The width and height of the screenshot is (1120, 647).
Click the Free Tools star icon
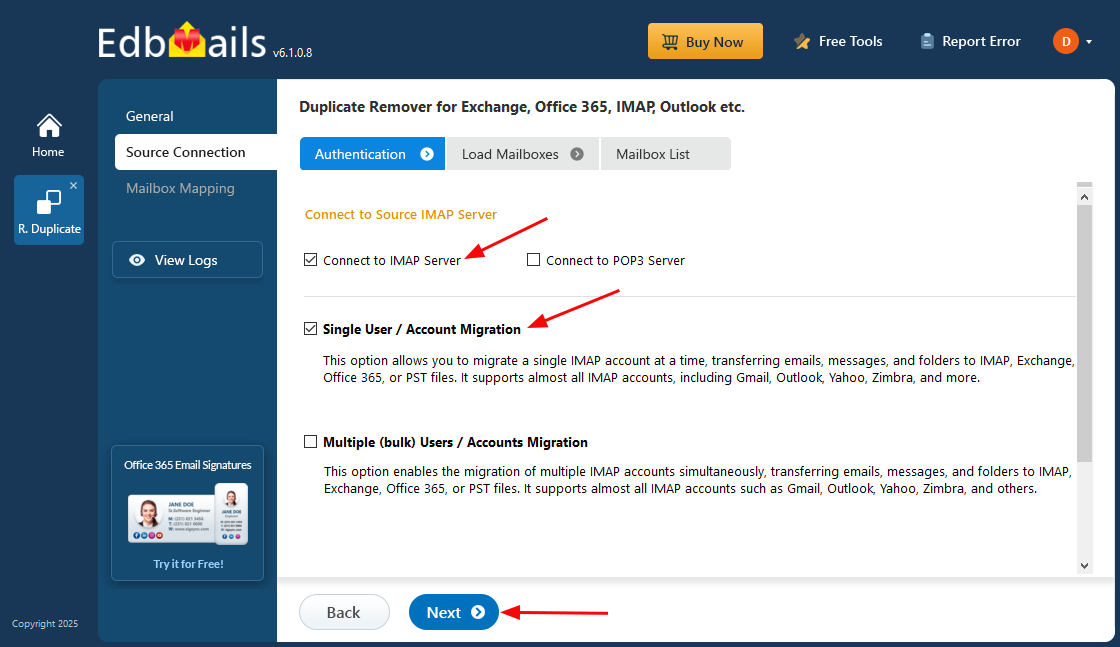(802, 42)
